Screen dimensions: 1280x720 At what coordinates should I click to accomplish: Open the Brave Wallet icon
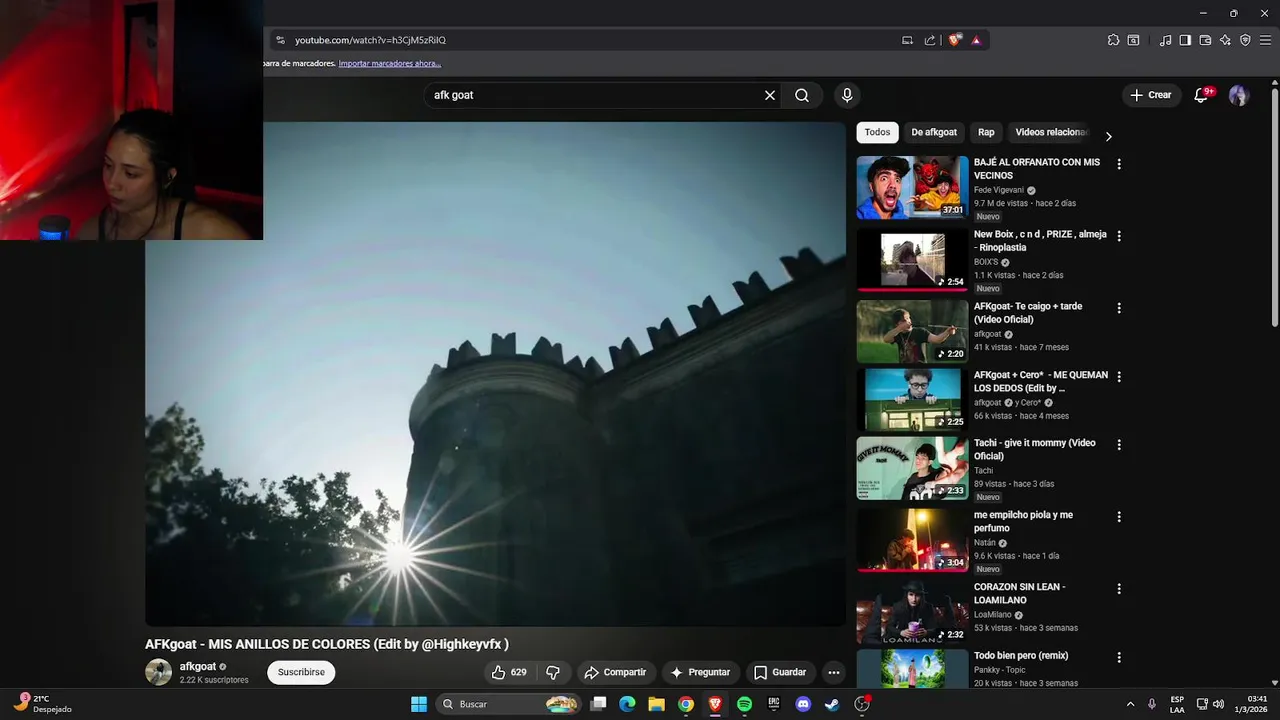1205,40
